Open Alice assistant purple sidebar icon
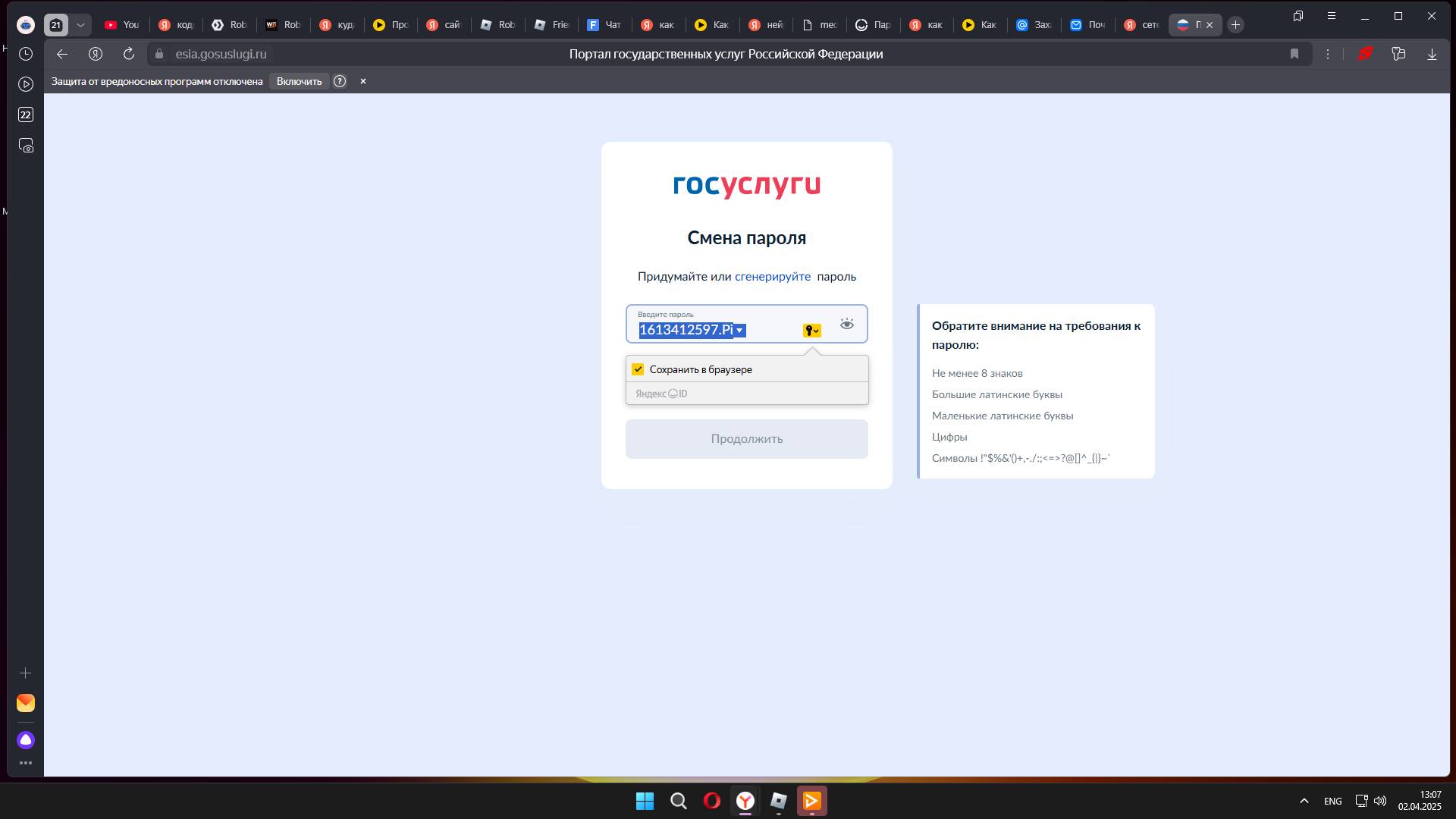Viewport: 1456px width, 819px height. click(26, 740)
